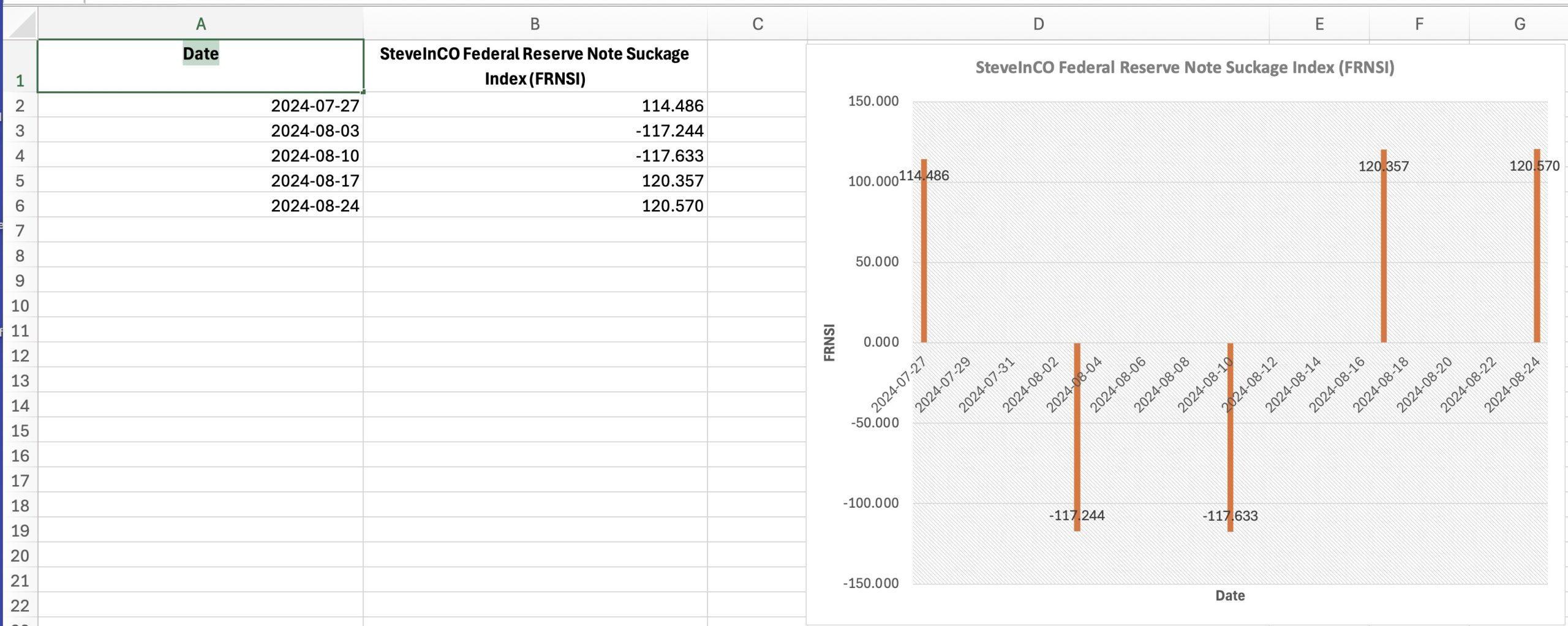Click the -117.244 data label in chart
Image resolution: width=1568 pixels, height=626 pixels.
(x=1077, y=516)
